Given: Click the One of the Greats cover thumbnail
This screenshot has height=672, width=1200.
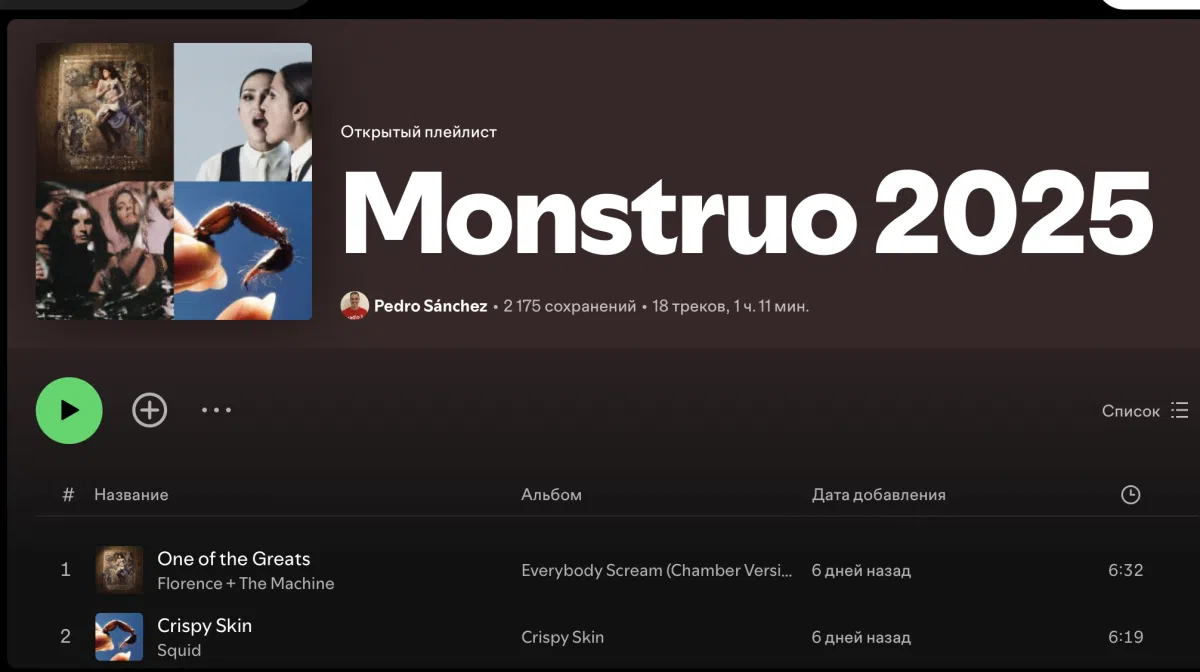Looking at the screenshot, I should (119, 570).
